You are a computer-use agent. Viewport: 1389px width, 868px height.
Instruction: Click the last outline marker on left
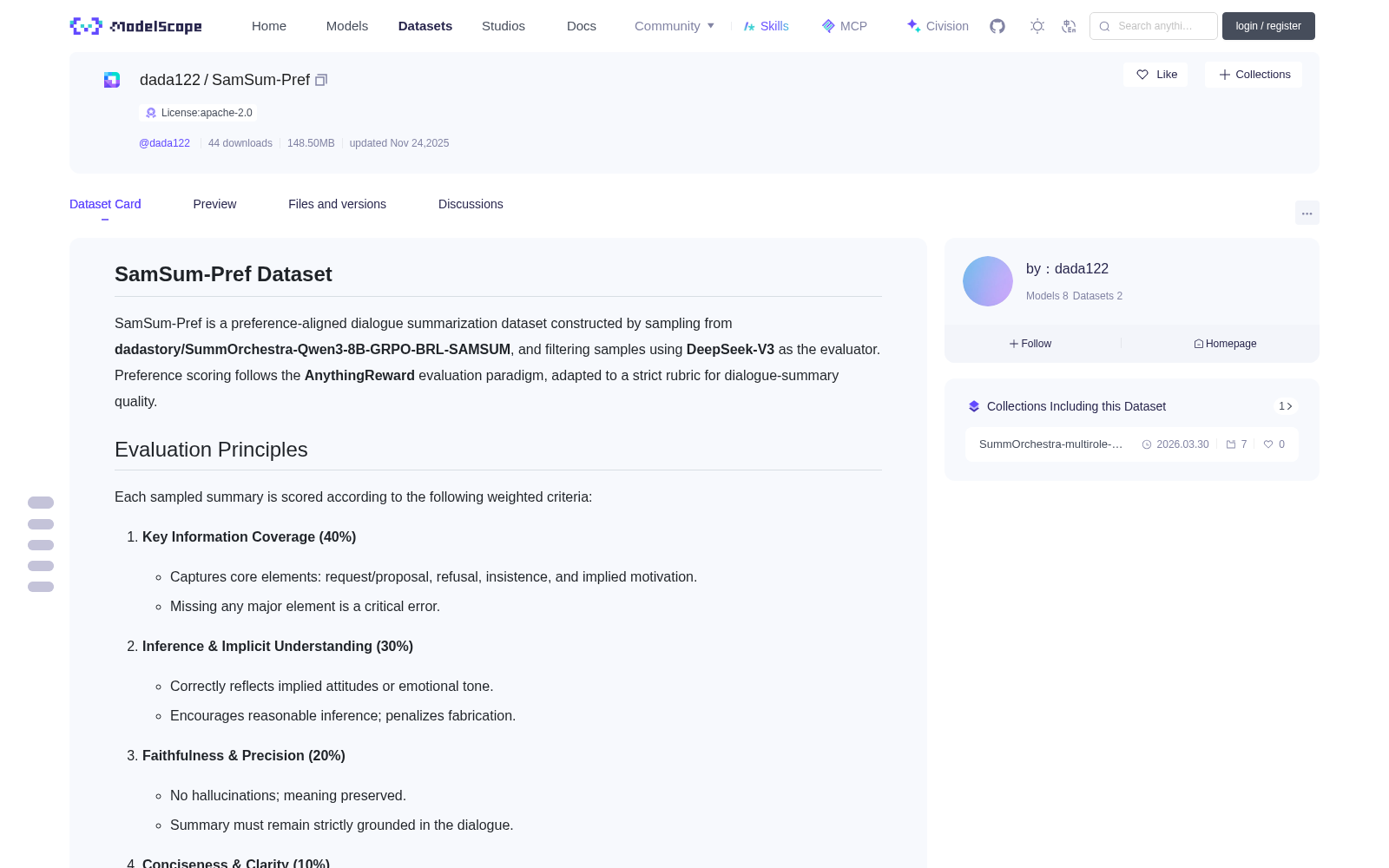coord(41,587)
